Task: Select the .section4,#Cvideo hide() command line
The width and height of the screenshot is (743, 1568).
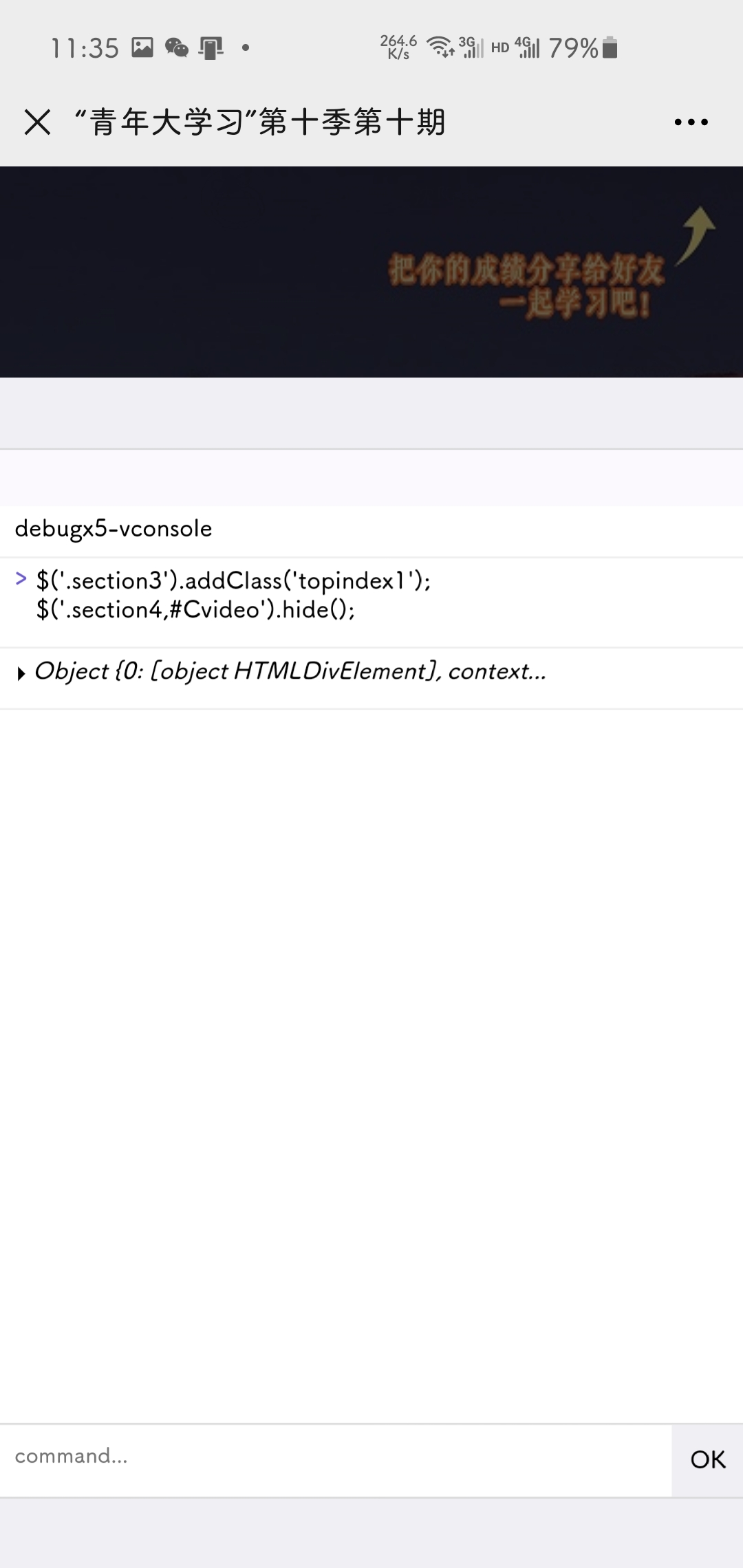Action: 195,609
